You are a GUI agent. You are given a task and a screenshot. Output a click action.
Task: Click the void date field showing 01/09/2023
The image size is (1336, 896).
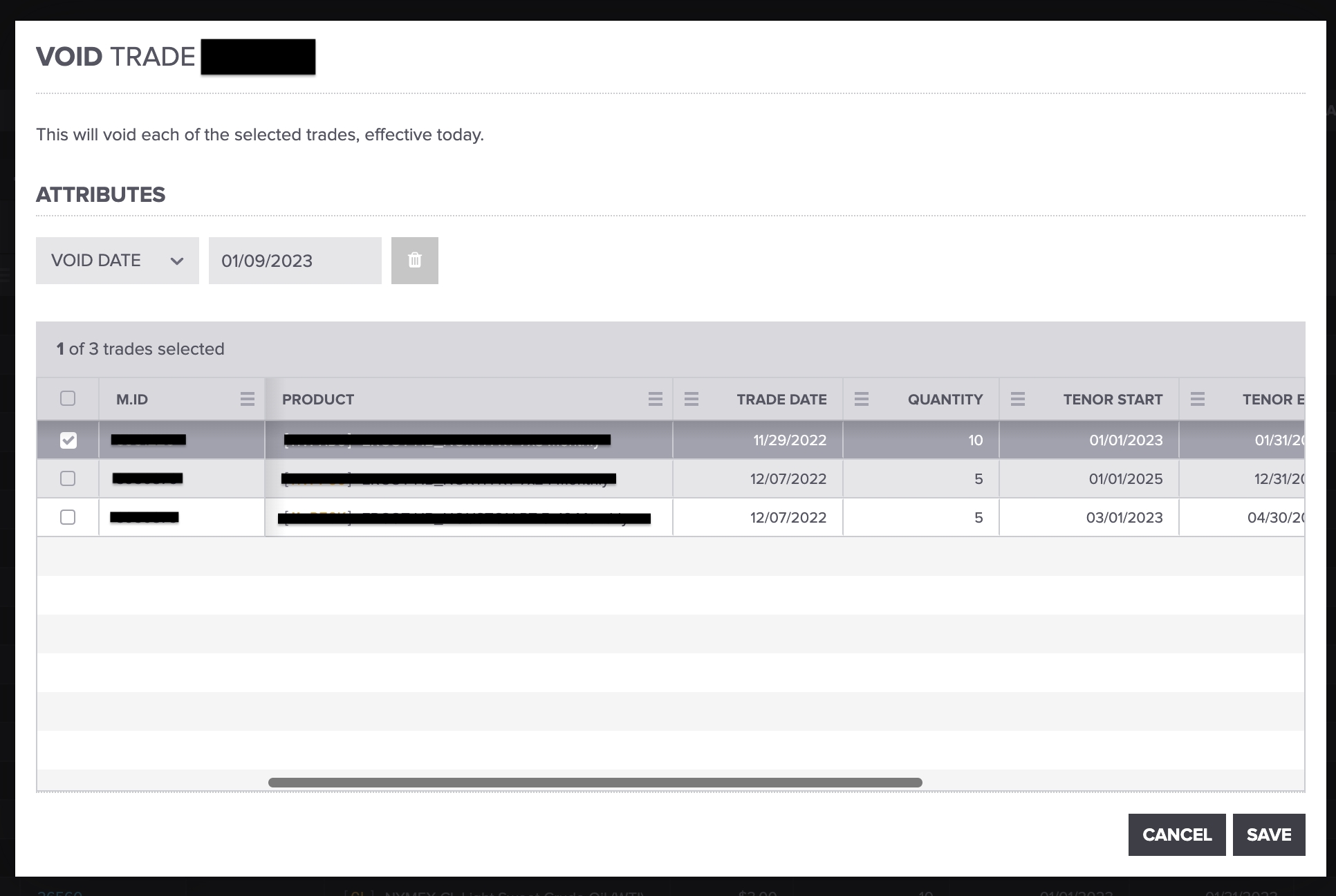point(295,261)
